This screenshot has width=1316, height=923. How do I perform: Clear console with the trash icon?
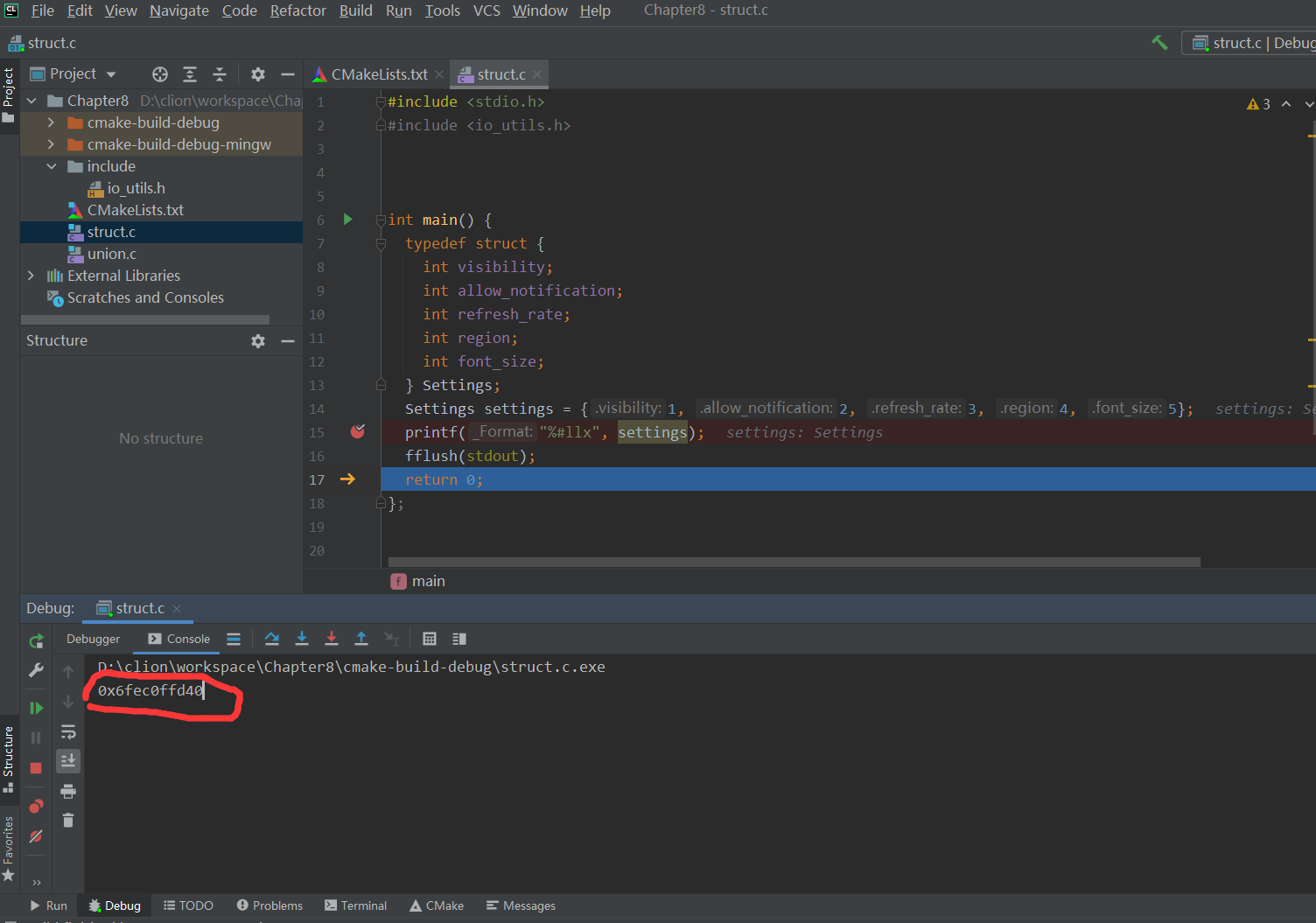[68, 821]
